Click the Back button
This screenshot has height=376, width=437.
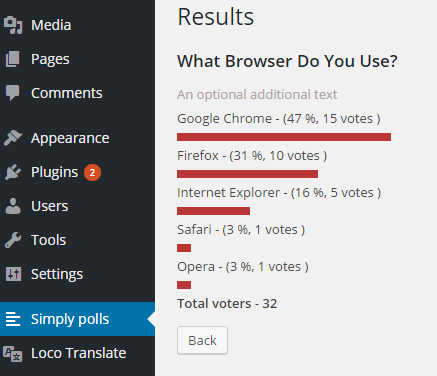point(202,340)
